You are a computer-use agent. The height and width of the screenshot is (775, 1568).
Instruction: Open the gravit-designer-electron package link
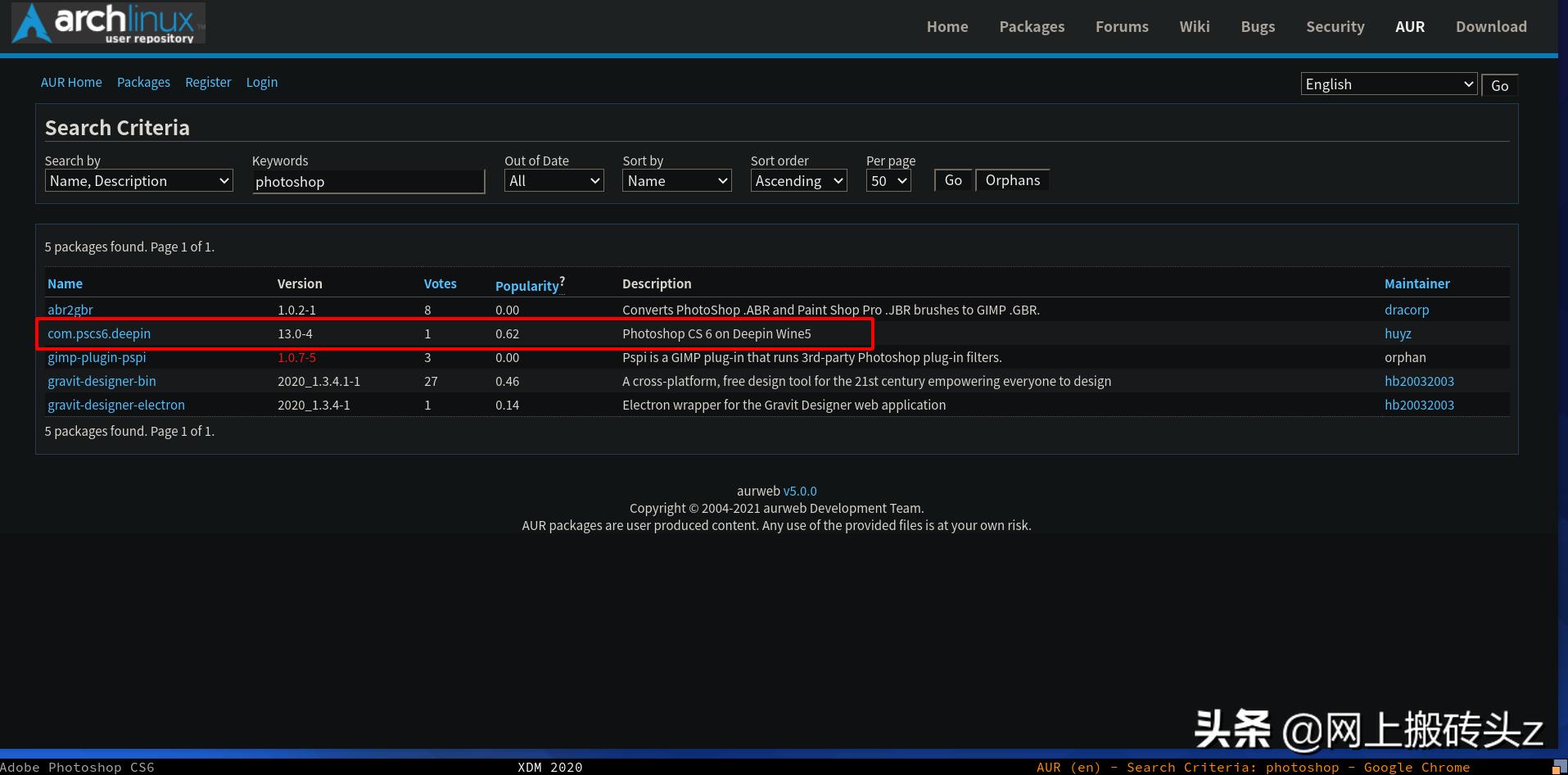[x=116, y=405]
